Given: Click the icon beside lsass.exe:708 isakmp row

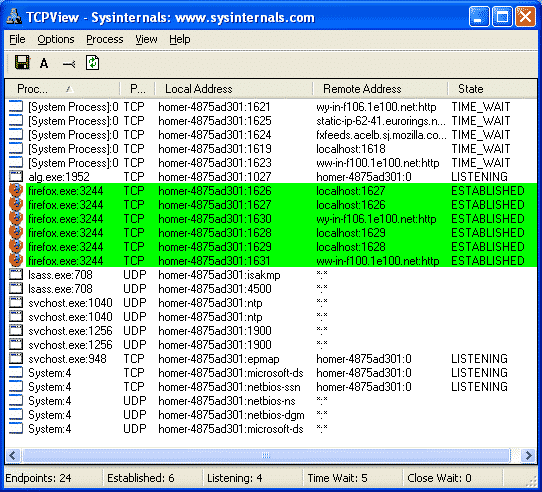Looking at the screenshot, I should point(16,275).
